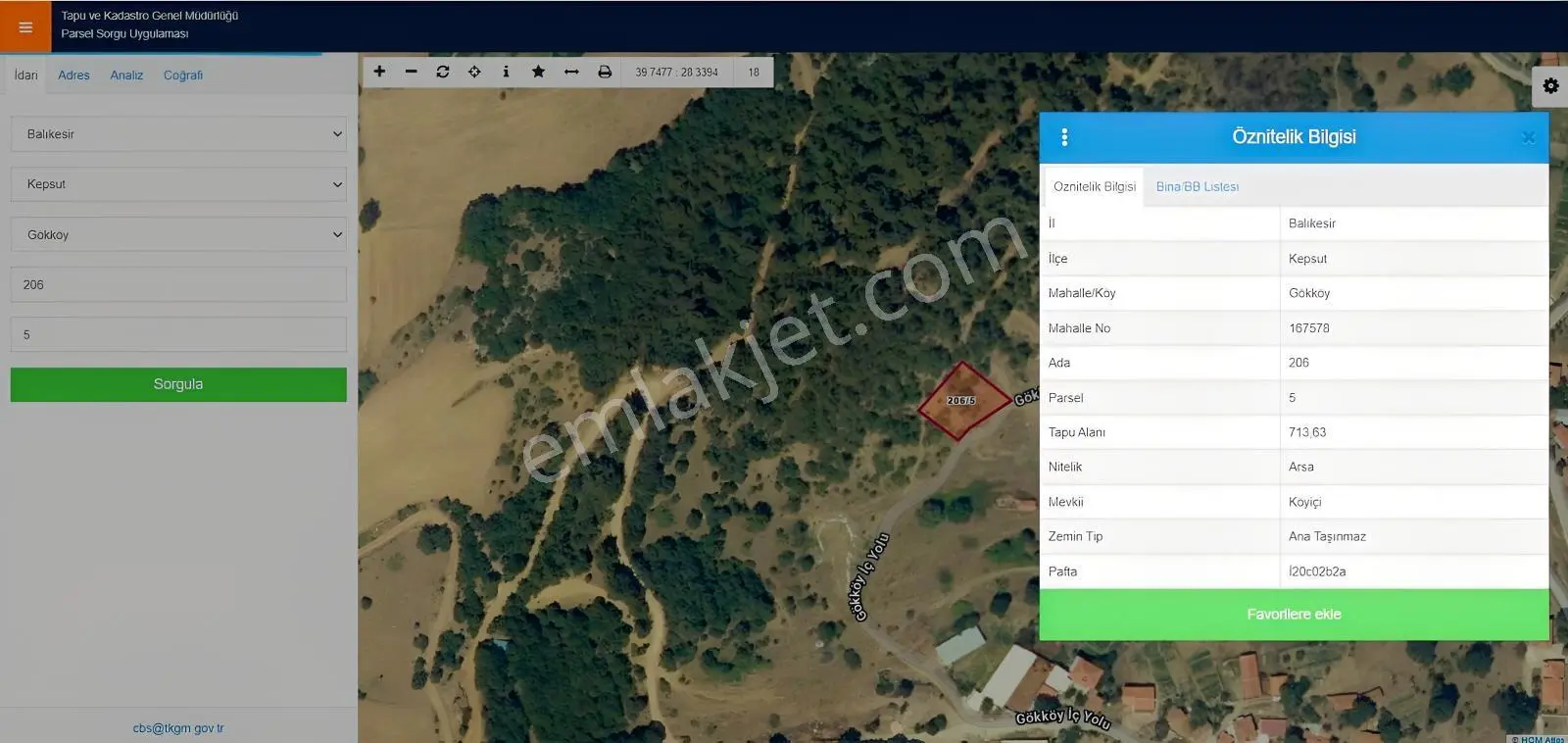
Task: Switch to the İdari tab
Action: [25, 75]
